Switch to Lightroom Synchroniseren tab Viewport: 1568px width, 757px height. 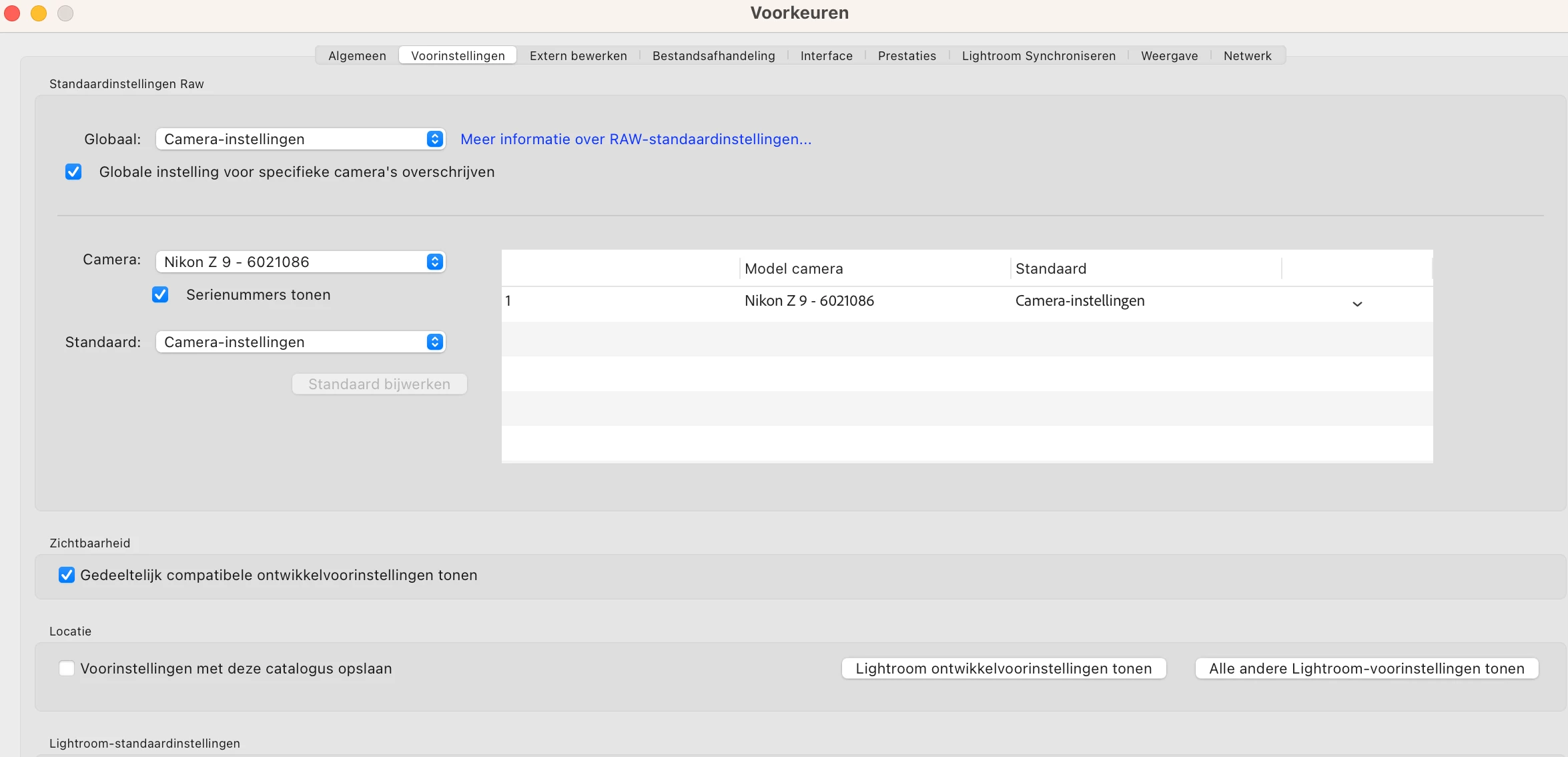(1038, 55)
